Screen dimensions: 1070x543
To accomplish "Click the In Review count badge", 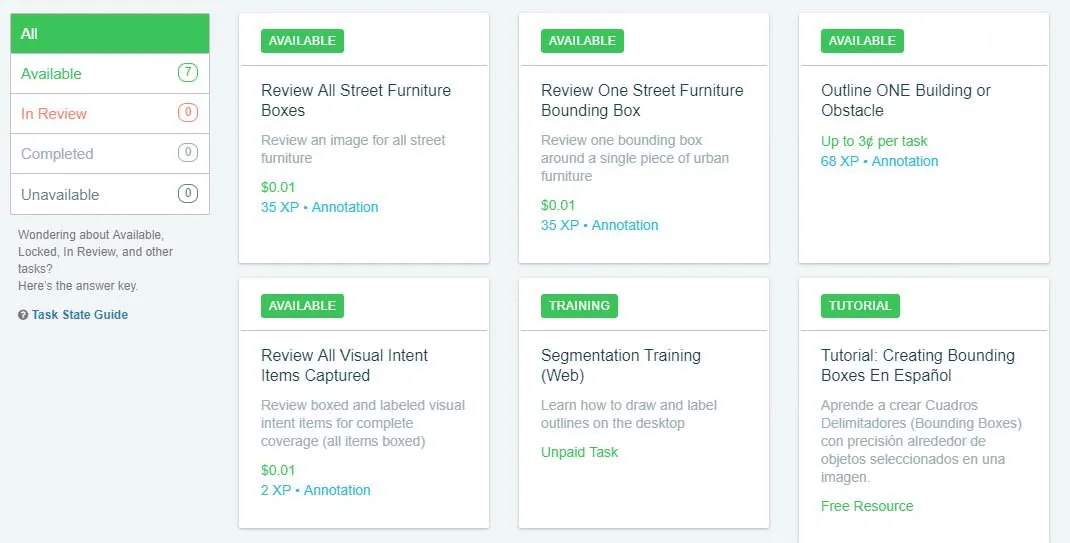I will (188, 113).
